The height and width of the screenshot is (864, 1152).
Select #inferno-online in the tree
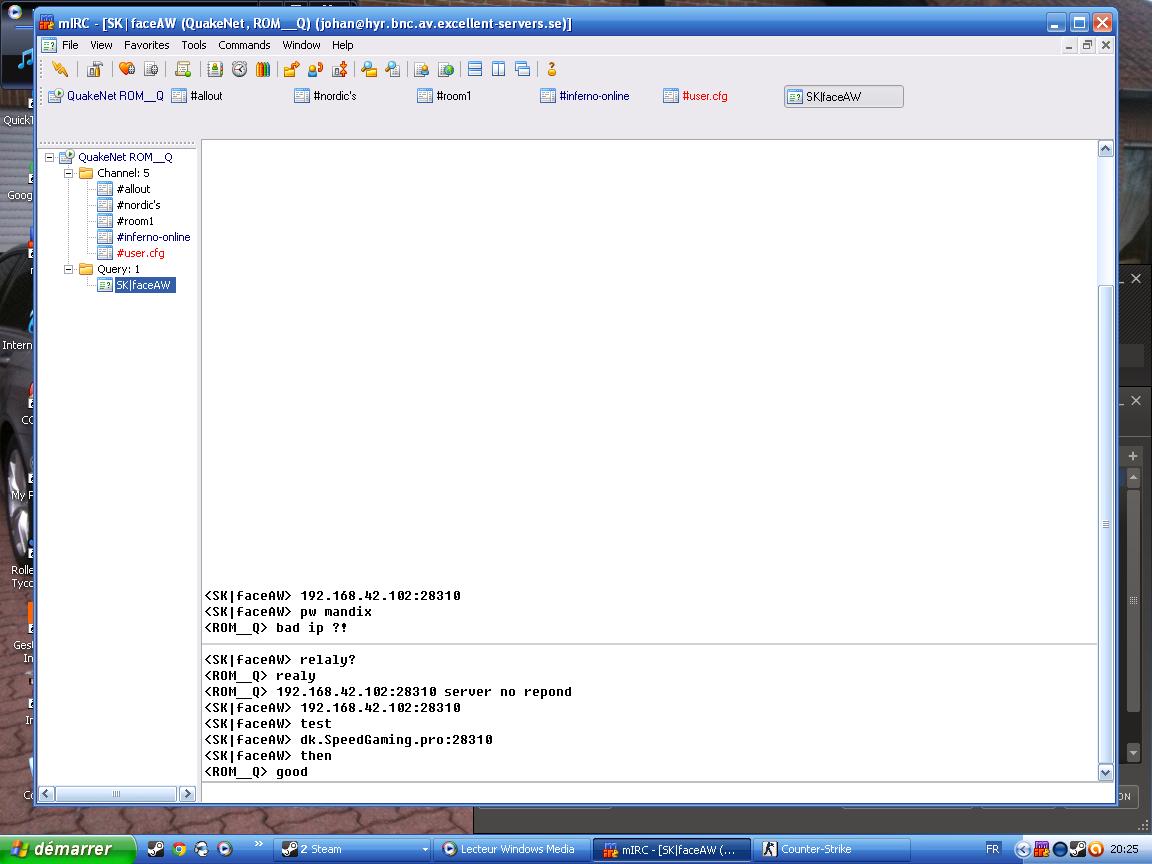coord(152,237)
